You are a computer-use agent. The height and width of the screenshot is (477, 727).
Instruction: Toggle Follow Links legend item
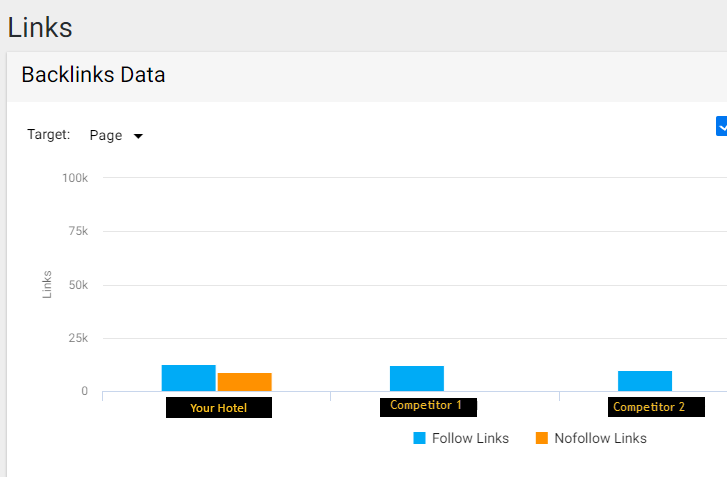pos(461,438)
